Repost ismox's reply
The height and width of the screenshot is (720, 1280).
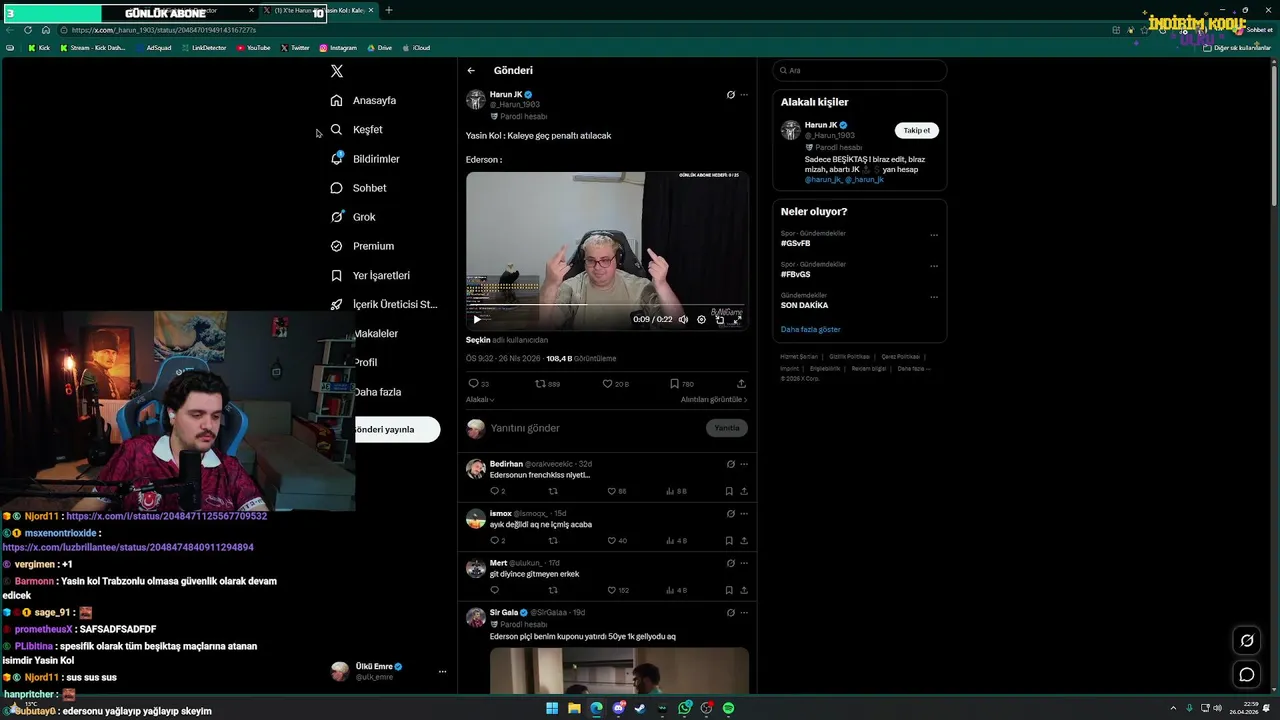(553, 541)
